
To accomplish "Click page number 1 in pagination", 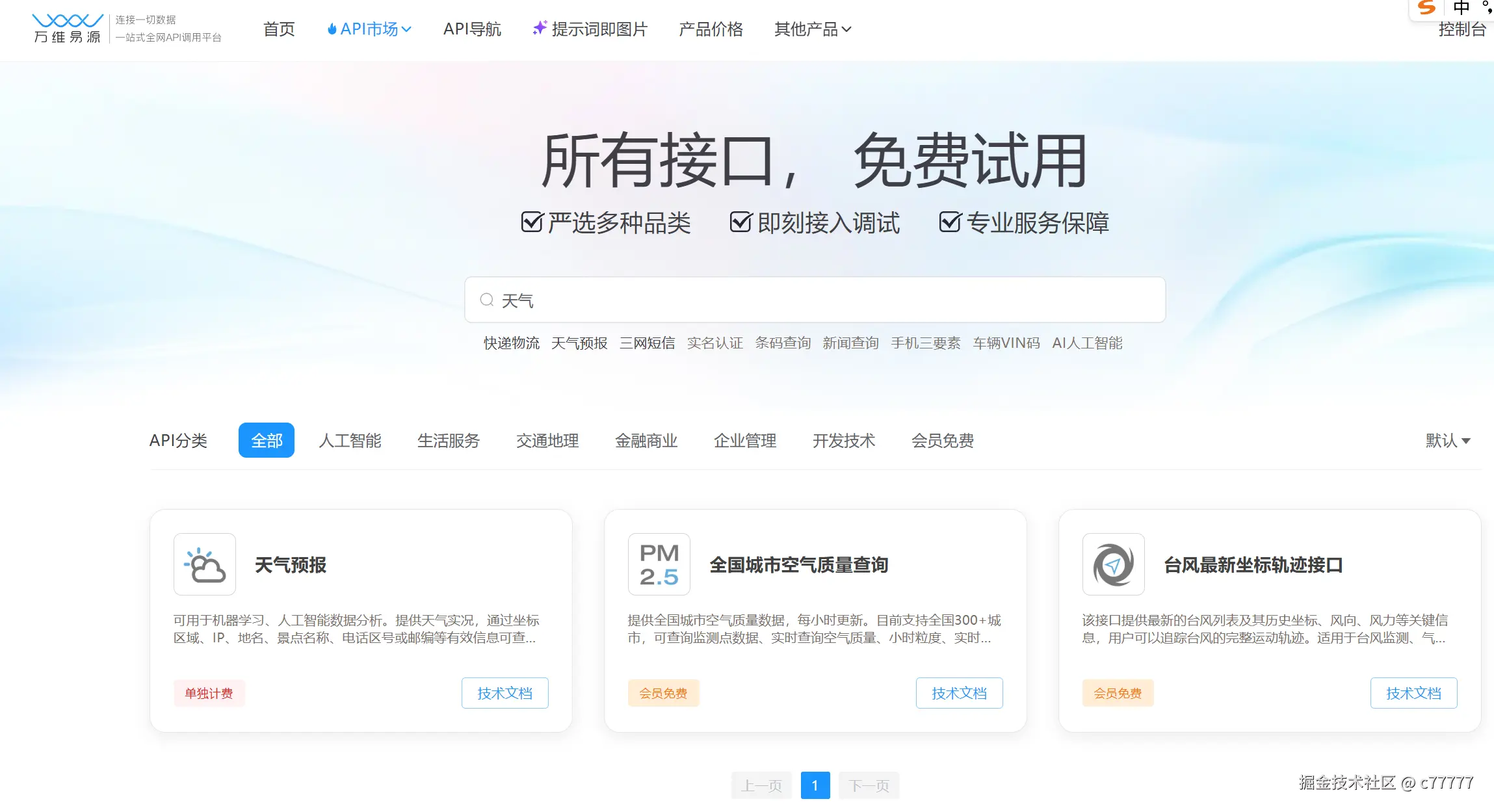I will pyautogui.click(x=815, y=785).
